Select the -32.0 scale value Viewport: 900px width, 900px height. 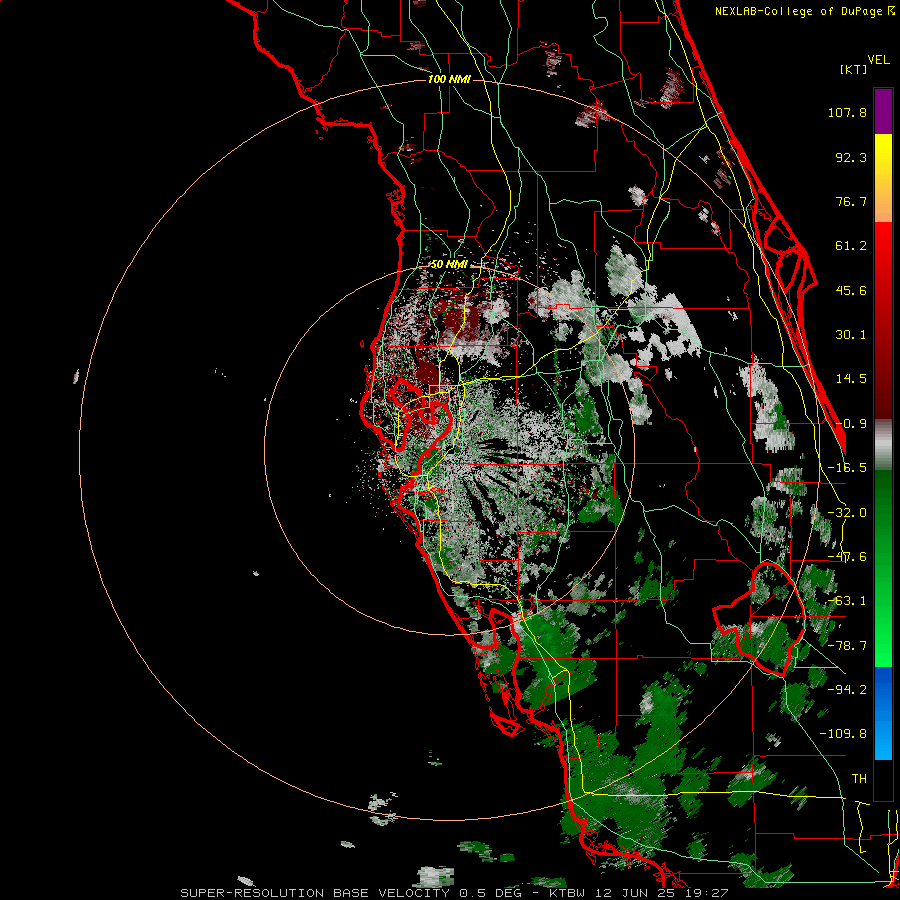click(x=847, y=513)
